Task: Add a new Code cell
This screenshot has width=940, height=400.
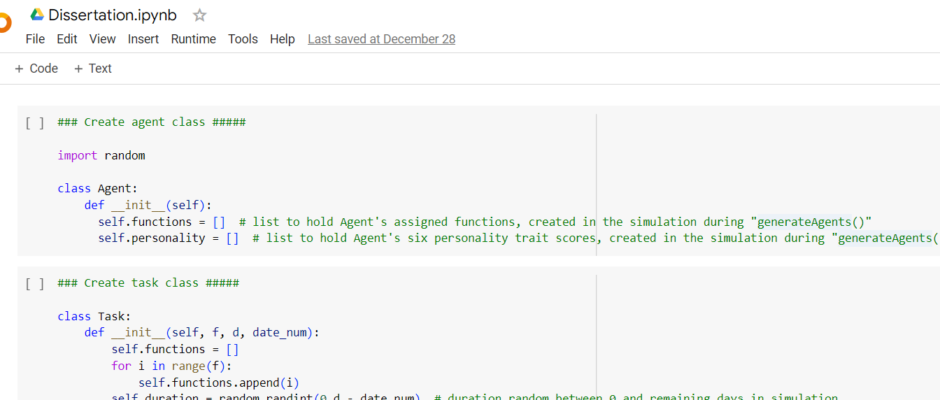Action: click(36, 69)
